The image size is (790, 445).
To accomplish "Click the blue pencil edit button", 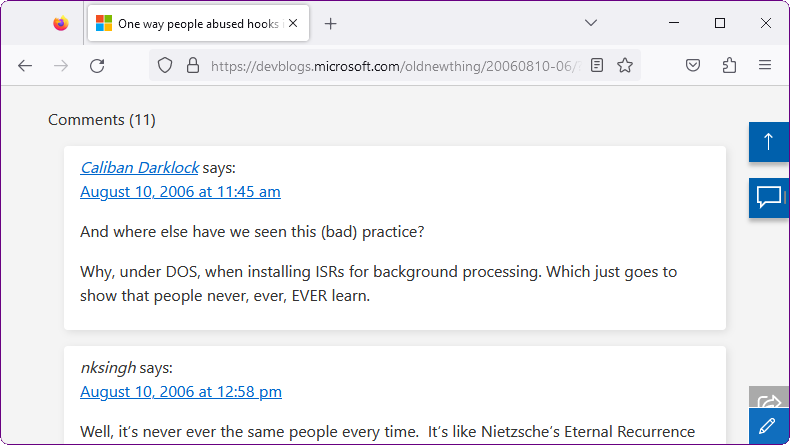I will (769, 426).
